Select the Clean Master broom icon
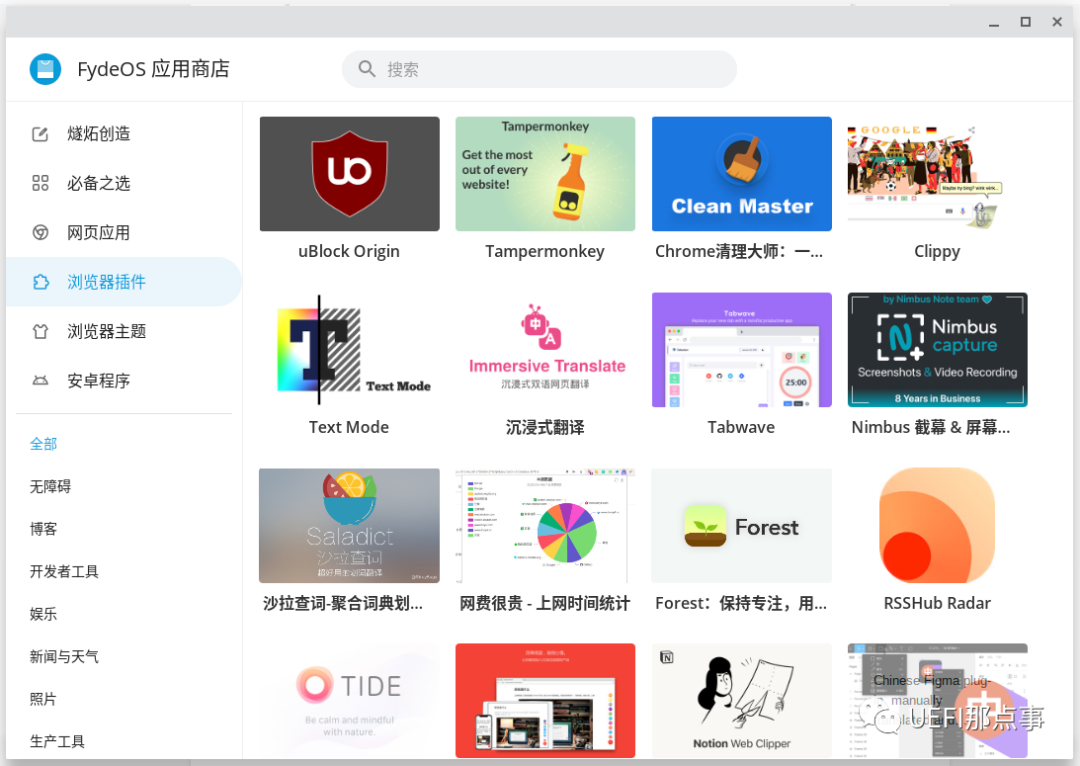The height and width of the screenshot is (766, 1080). 741,160
